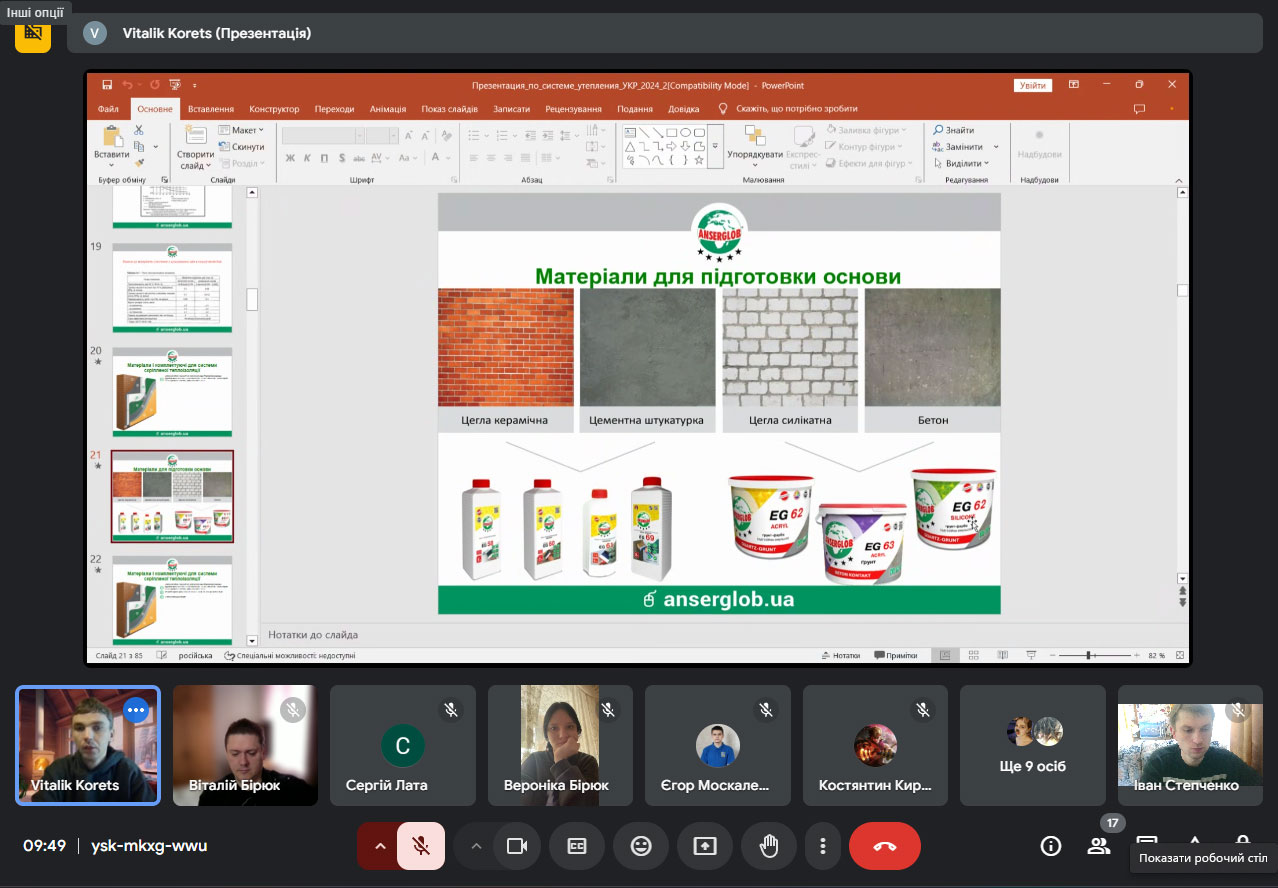Click the Sign in (Увійти) button
This screenshot has height=888, width=1278.
1032,85
